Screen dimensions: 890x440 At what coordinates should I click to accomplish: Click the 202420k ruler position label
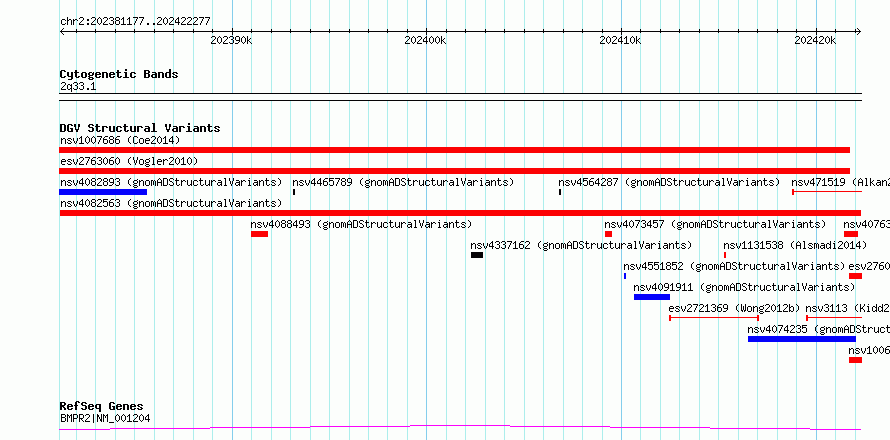point(815,41)
